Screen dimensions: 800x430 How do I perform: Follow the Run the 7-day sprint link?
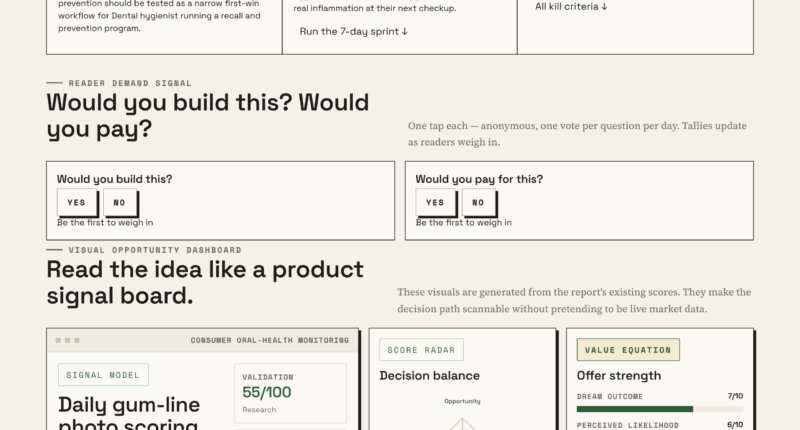354,32
